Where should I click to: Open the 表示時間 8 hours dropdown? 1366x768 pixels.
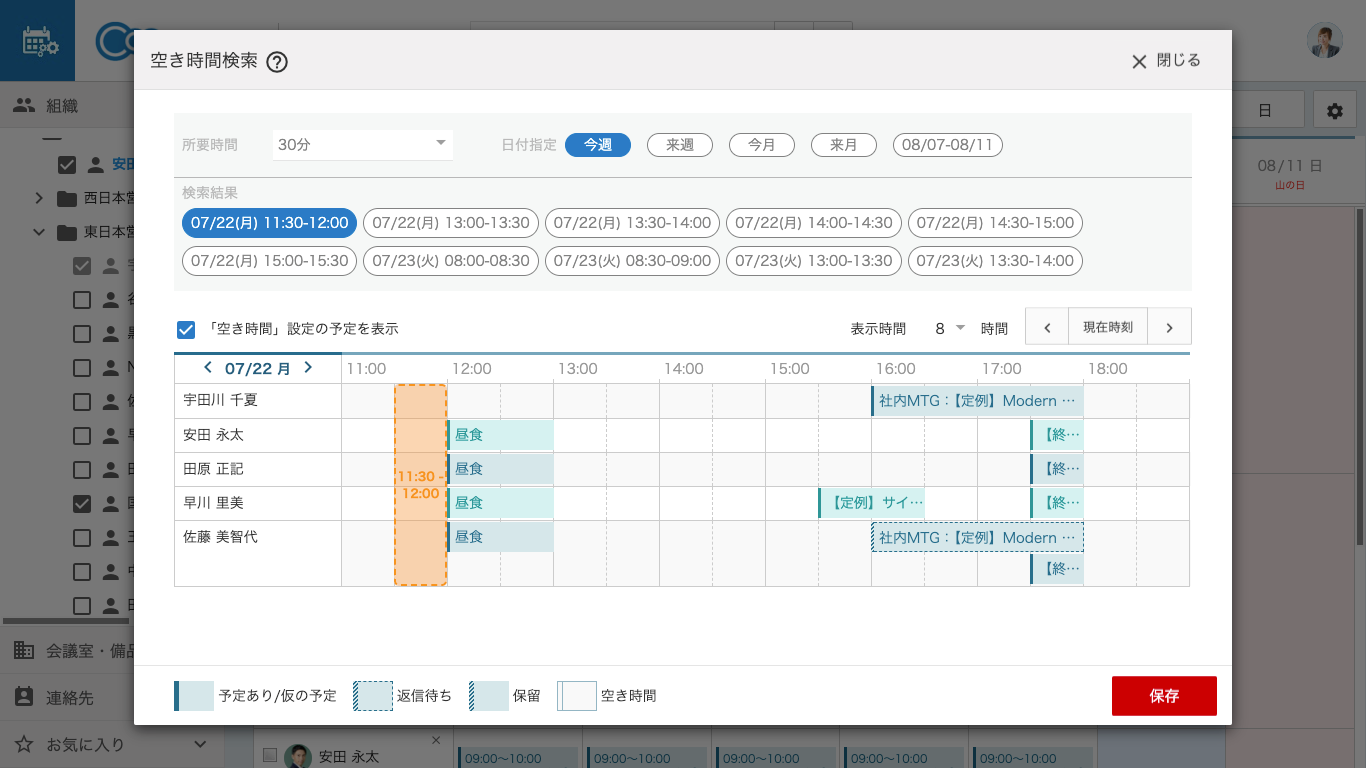[949, 328]
